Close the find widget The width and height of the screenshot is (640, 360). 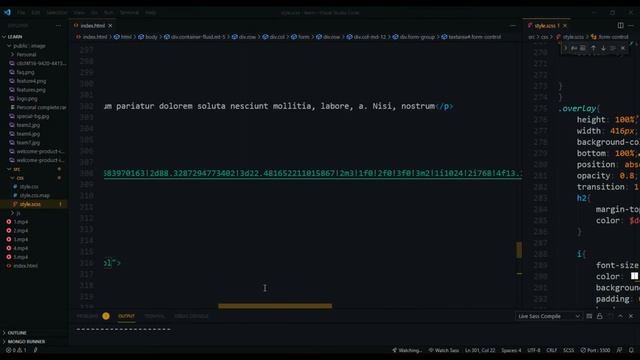623,48
